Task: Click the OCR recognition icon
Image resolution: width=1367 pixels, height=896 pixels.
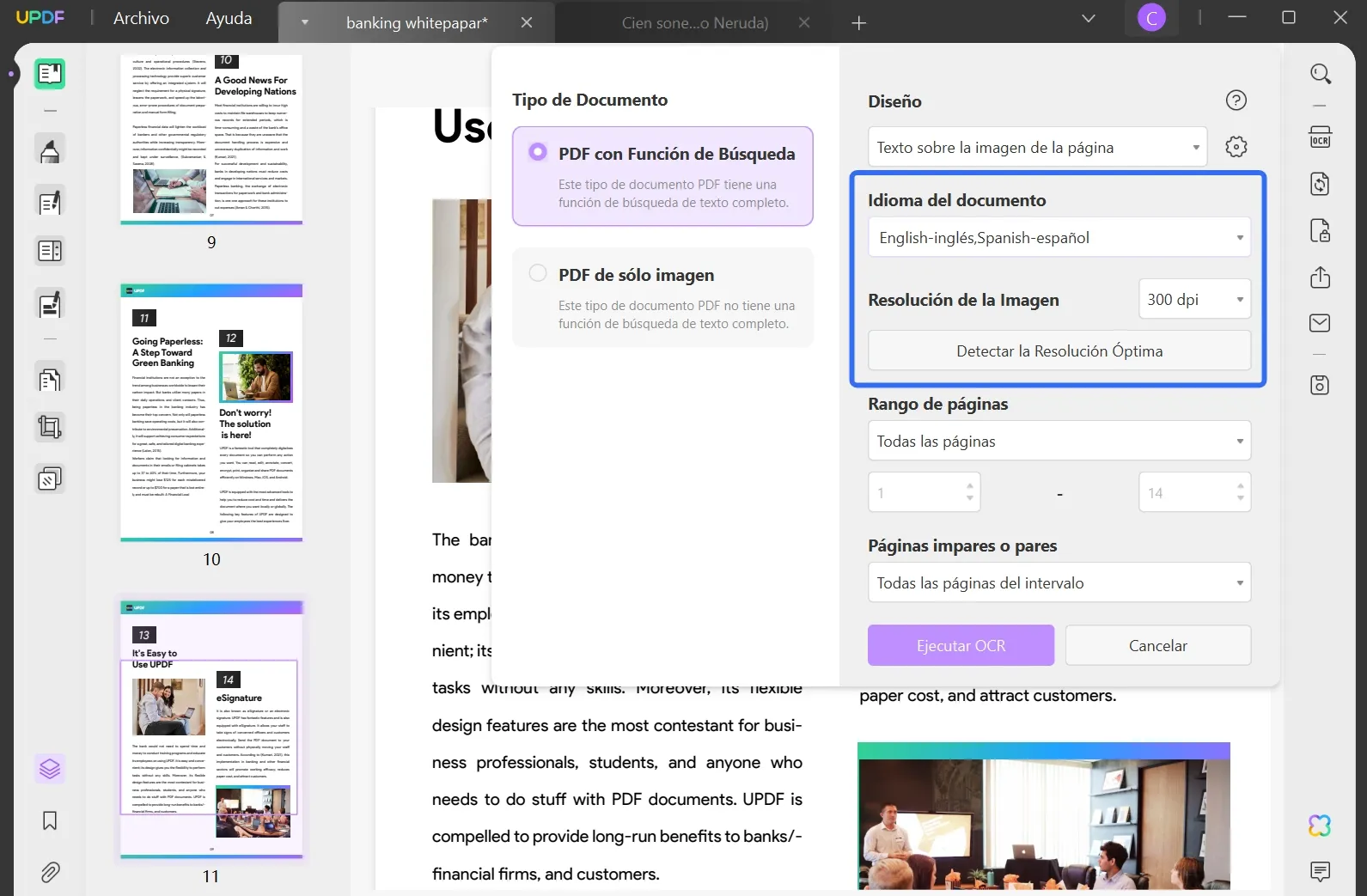Action: tap(1321, 137)
